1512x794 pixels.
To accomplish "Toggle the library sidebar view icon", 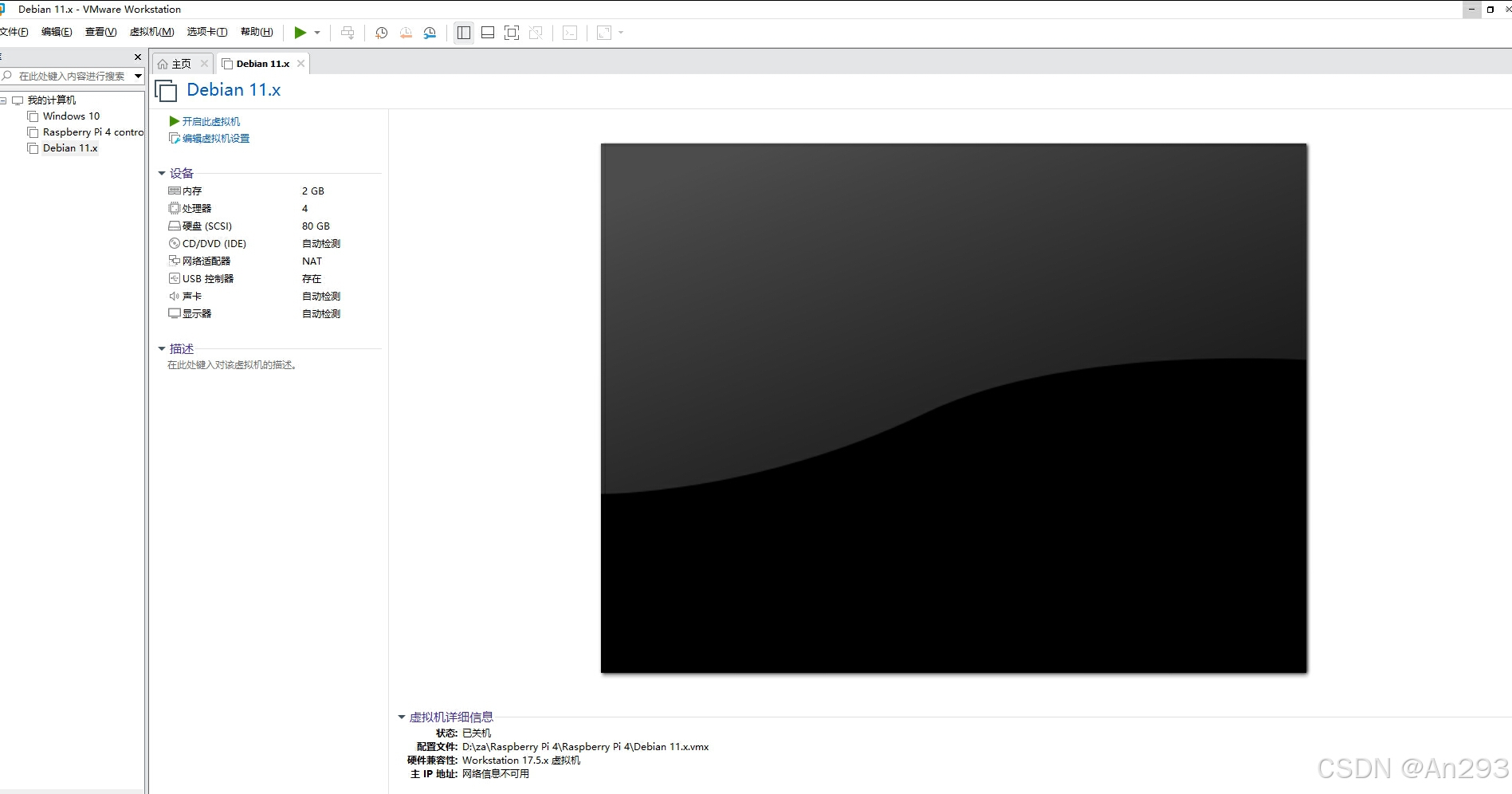I will click(464, 33).
